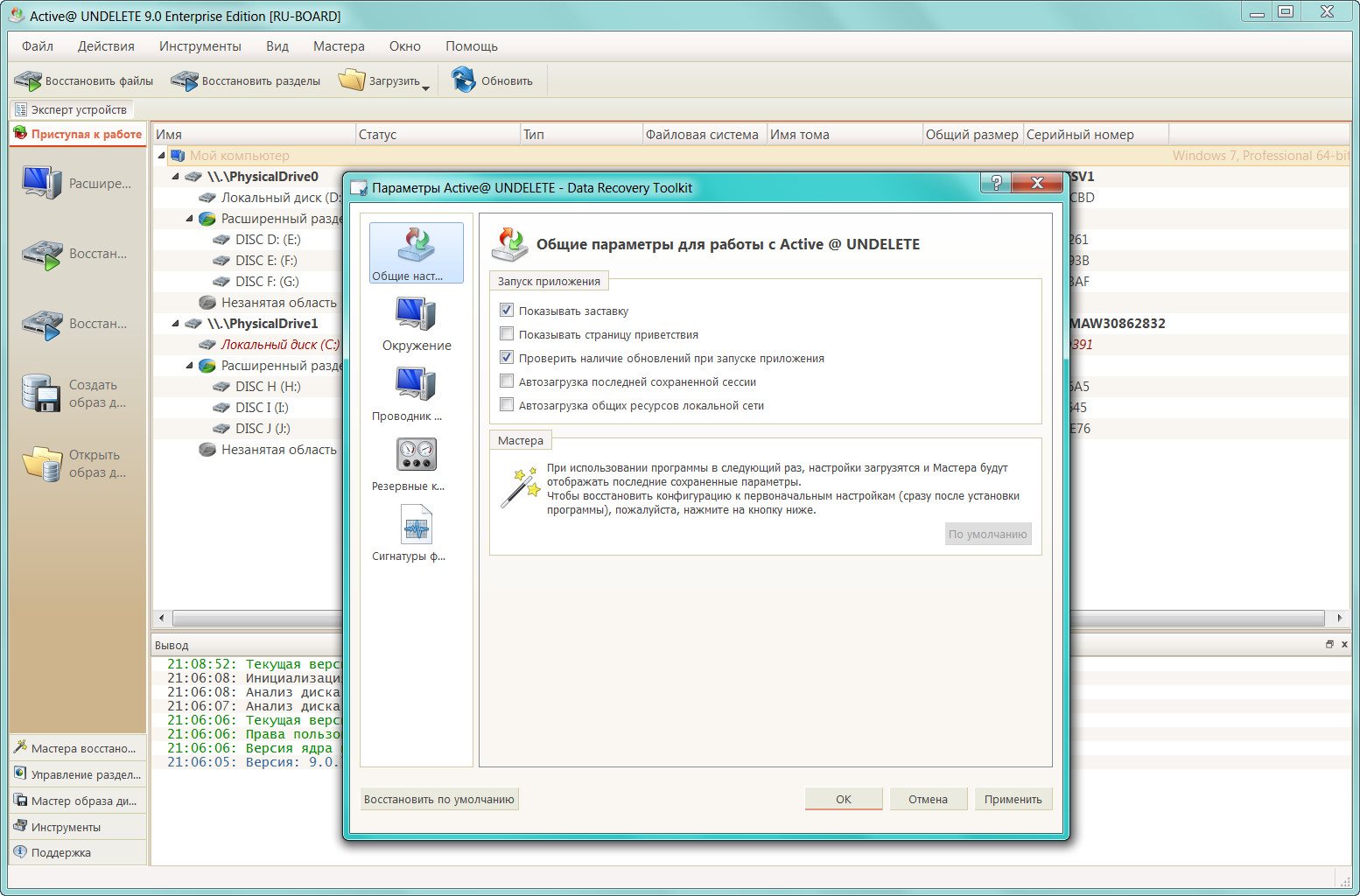The width and height of the screenshot is (1360, 896).
Task: Collapse Расширенный раздел under PhysicalDrive0
Action: pyautogui.click(x=189, y=218)
